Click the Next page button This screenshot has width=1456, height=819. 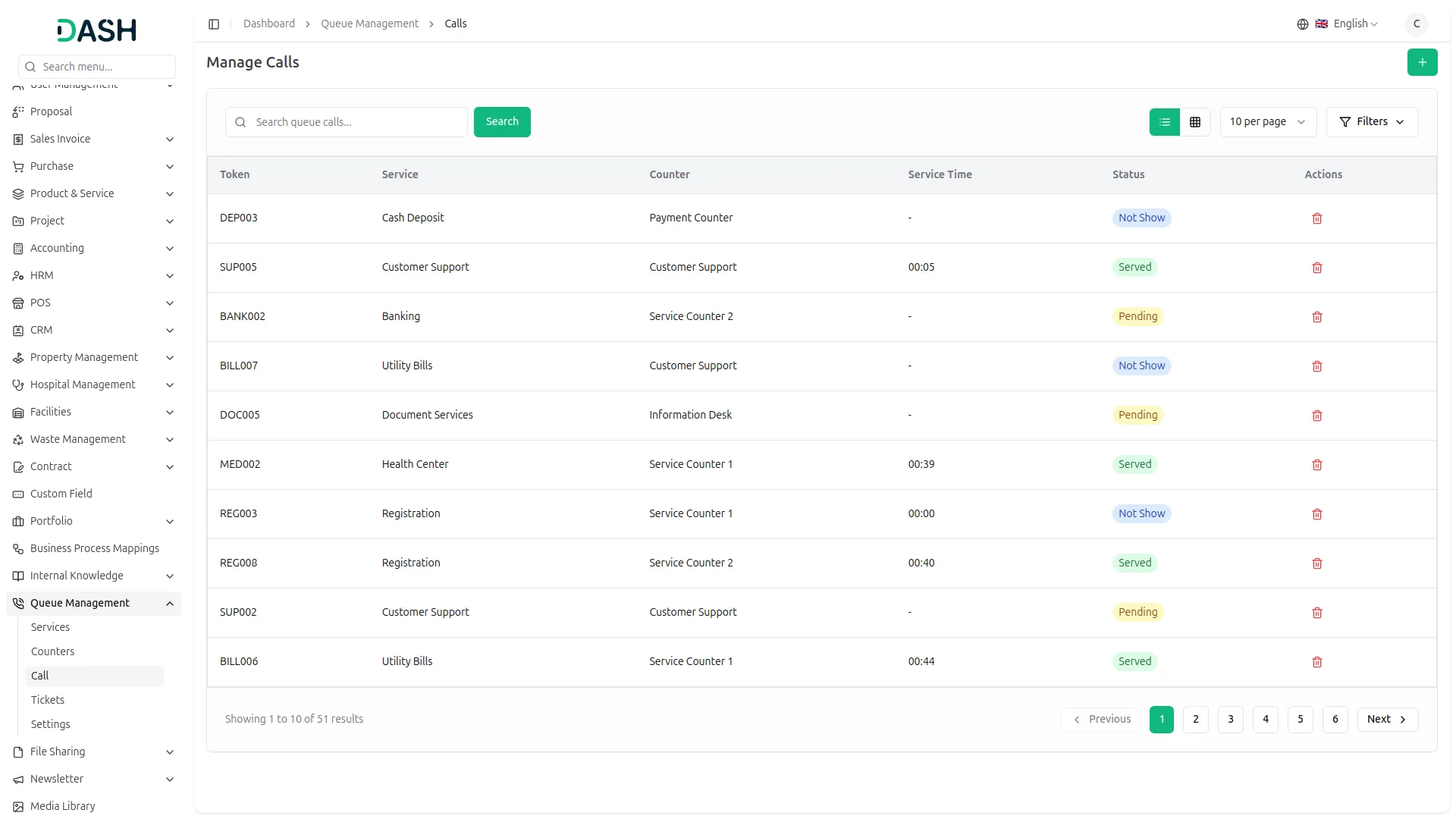1386,720
